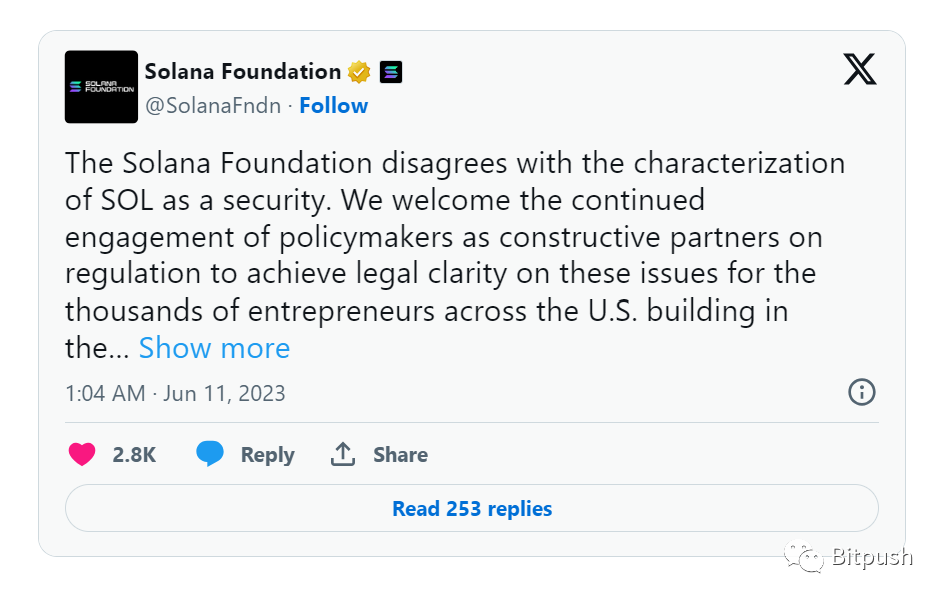Click the blue reply bubble icon
Image resolution: width=944 pixels, height=600 pixels.
(210, 454)
